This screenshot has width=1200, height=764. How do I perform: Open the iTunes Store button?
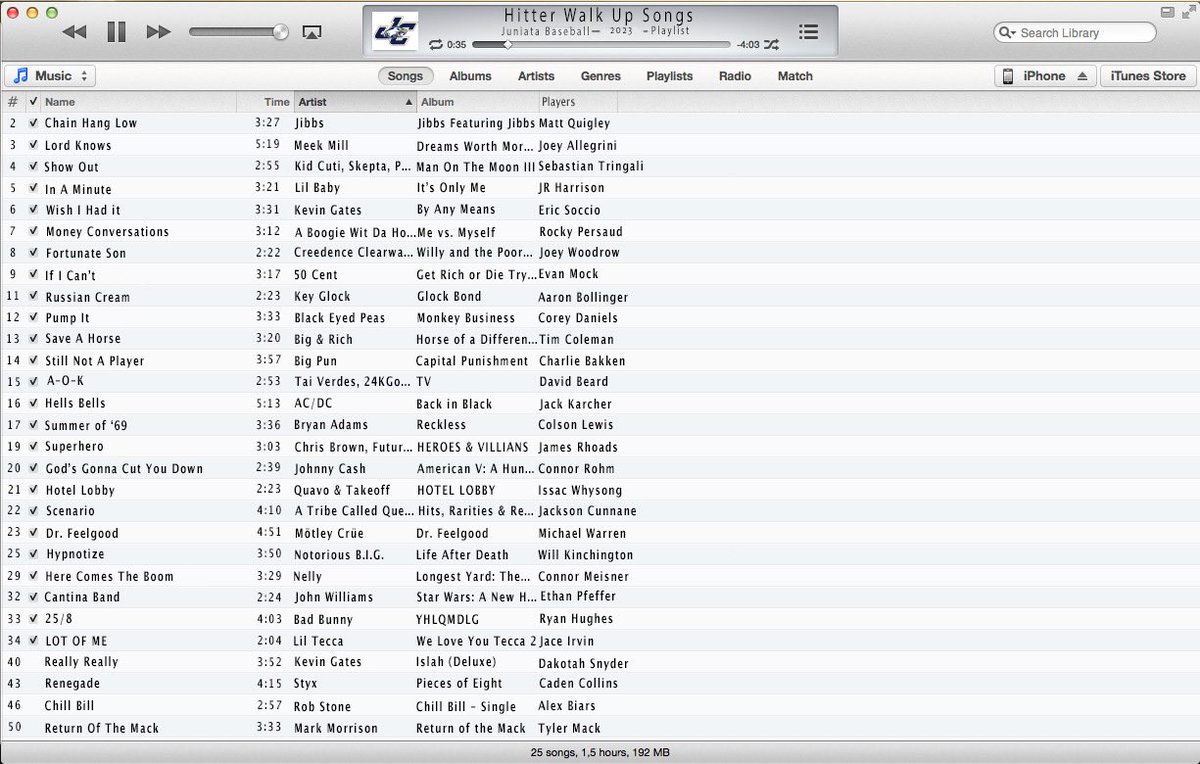click(1147, 76)
